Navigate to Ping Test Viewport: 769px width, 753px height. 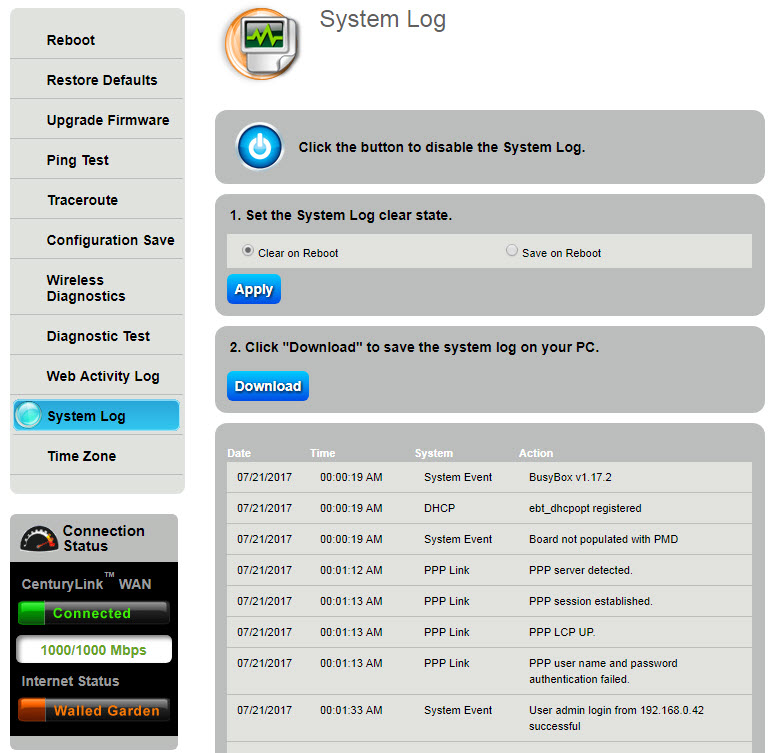tap(78, 160)
